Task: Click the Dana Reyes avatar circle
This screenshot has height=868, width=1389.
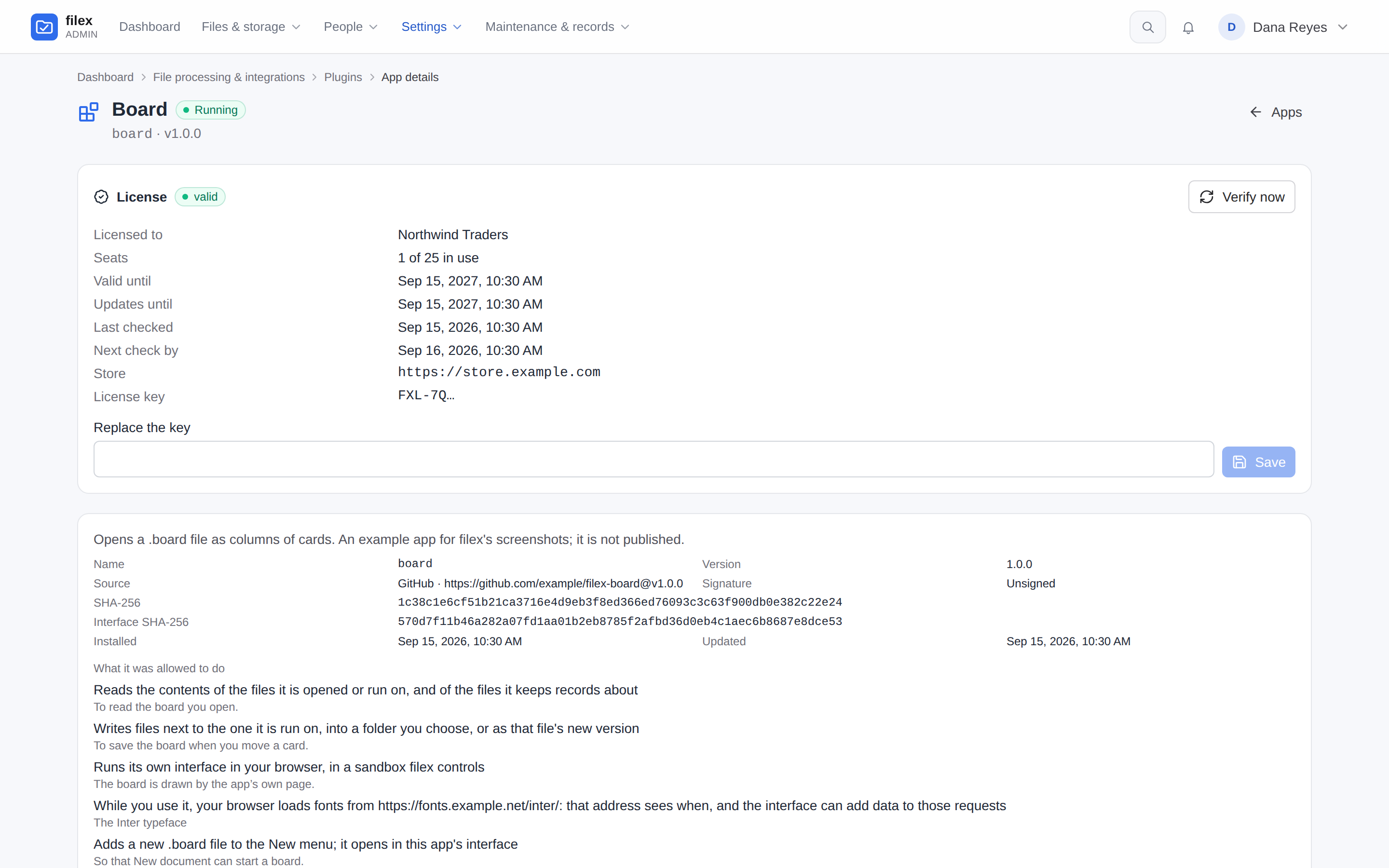Action: tap(1231, 27)
